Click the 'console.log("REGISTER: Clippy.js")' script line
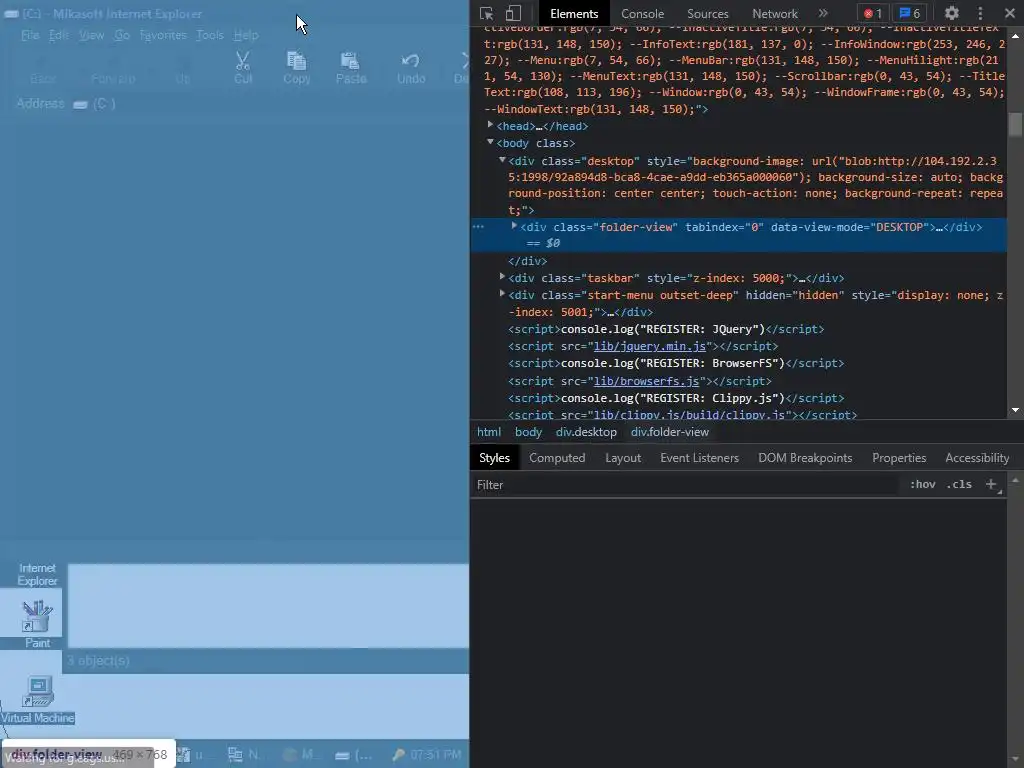Image resolution: width=1024 pixels, height=768 pixels. tap(673, 398)
